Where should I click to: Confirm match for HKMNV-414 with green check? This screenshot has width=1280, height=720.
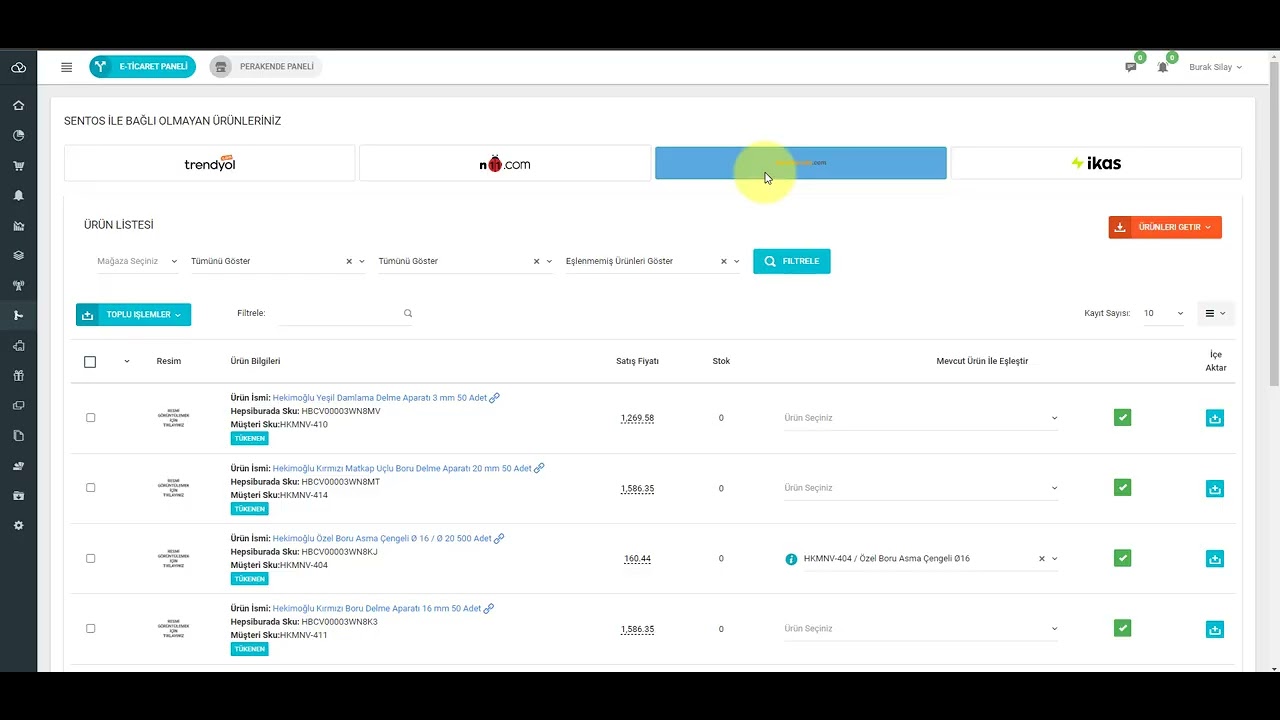[x=1122, y=488]
